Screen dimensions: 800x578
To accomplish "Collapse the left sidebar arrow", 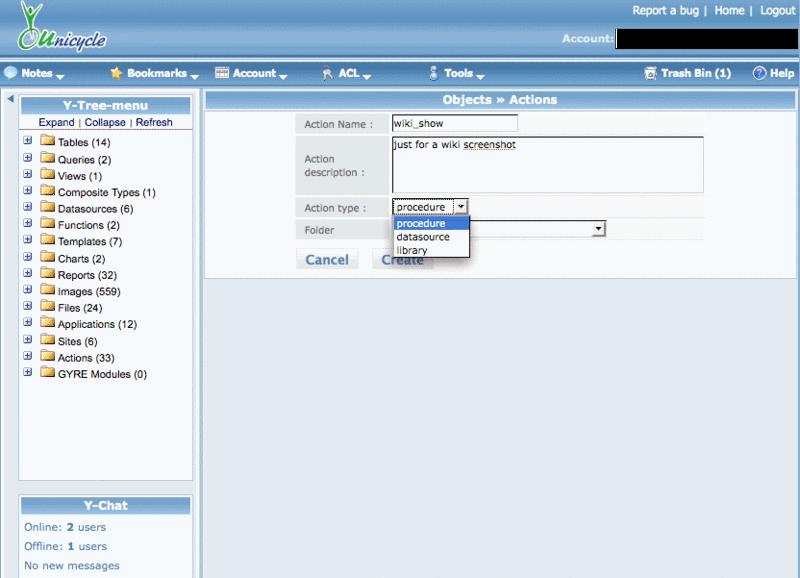I will tap(10, 99).
